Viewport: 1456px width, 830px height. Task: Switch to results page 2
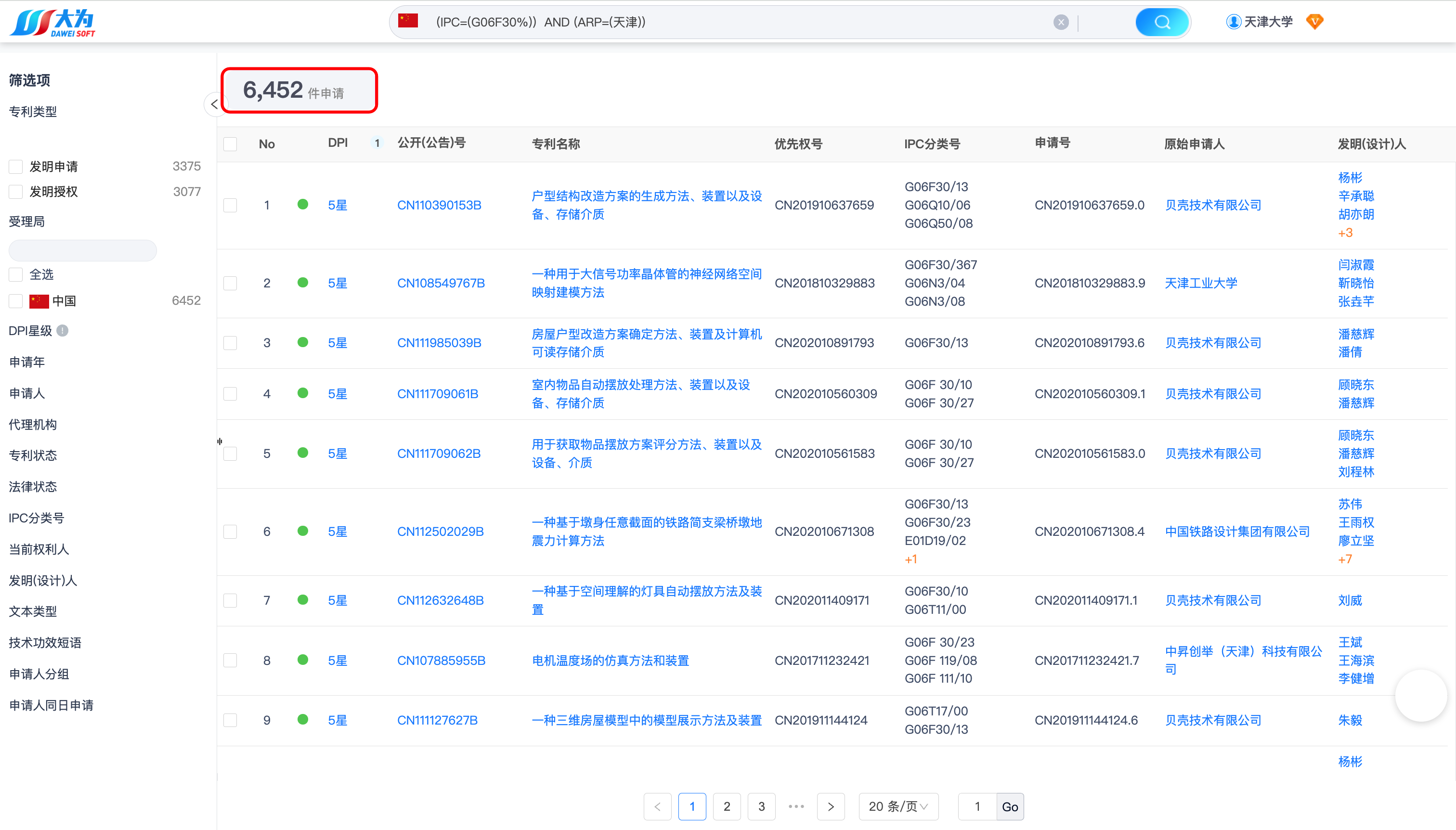726,806
